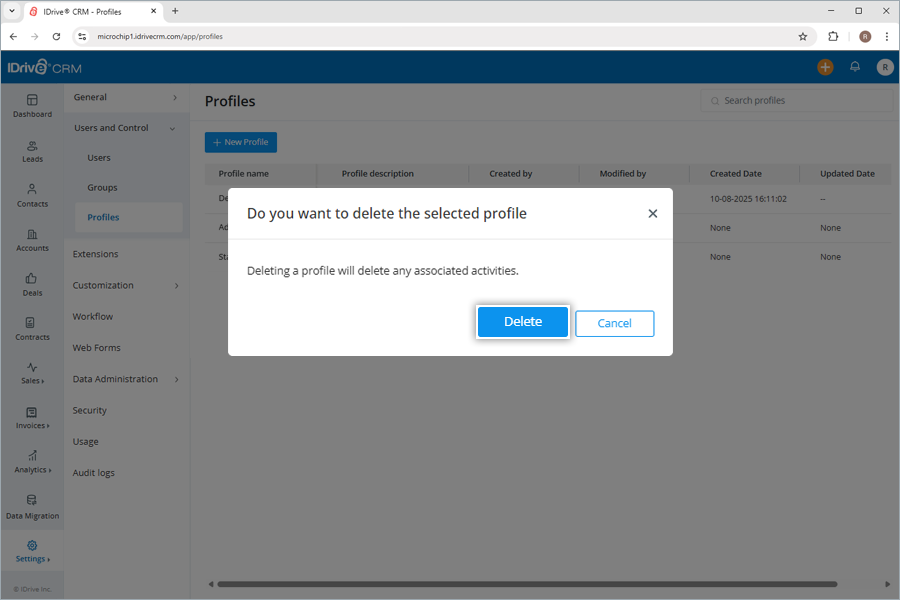
Task: Open the Contacts section
Action: (32, 196)
